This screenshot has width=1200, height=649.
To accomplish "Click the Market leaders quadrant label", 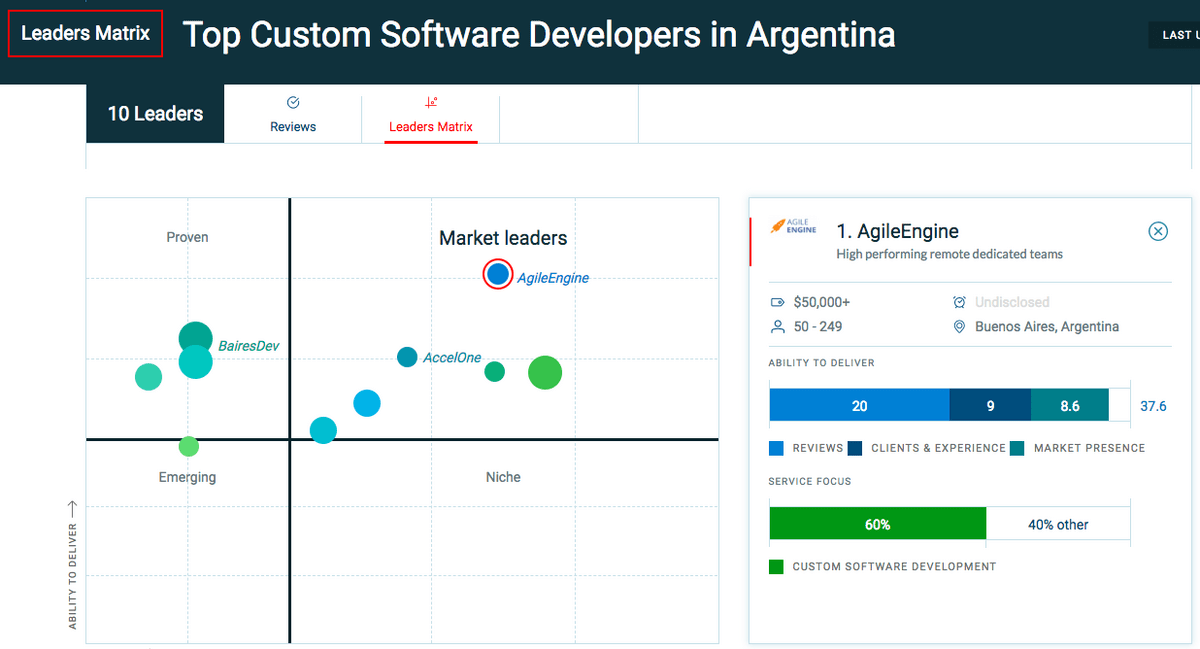I will coord(503,238).
